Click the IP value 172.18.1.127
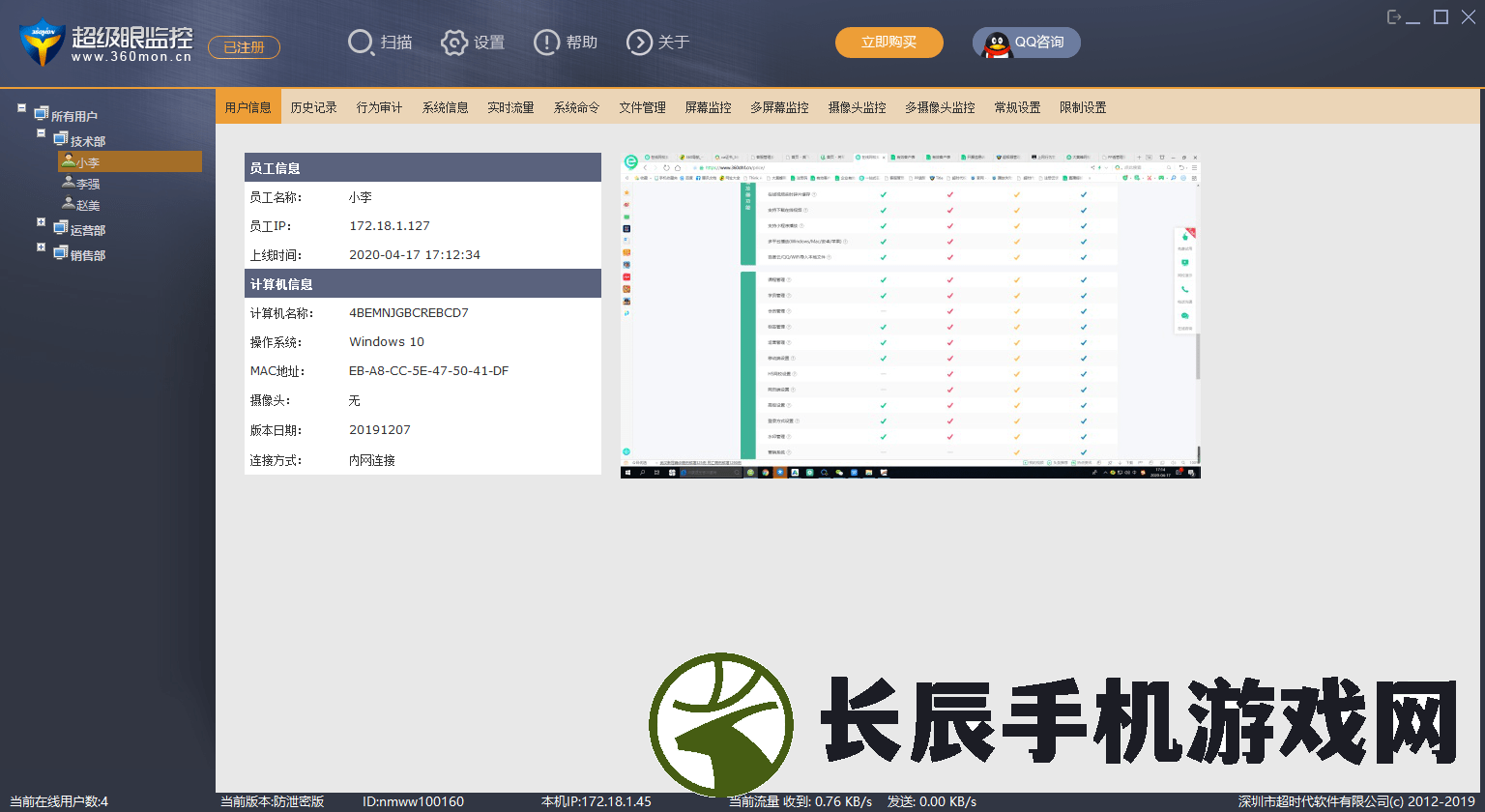The image size is (1485, 812). (x=390, y=226)
